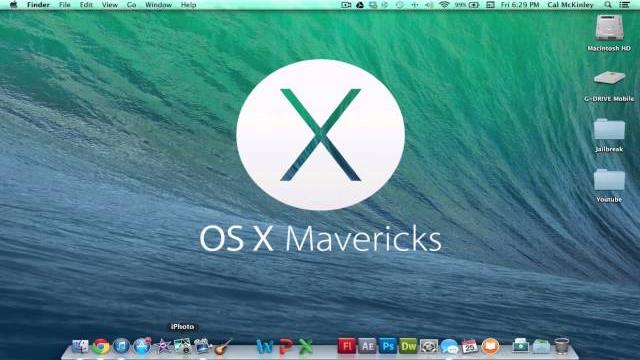Open Messages chat bubbles icon
The width and height of the screenshot is (640, 360).
tap(449, 346)
